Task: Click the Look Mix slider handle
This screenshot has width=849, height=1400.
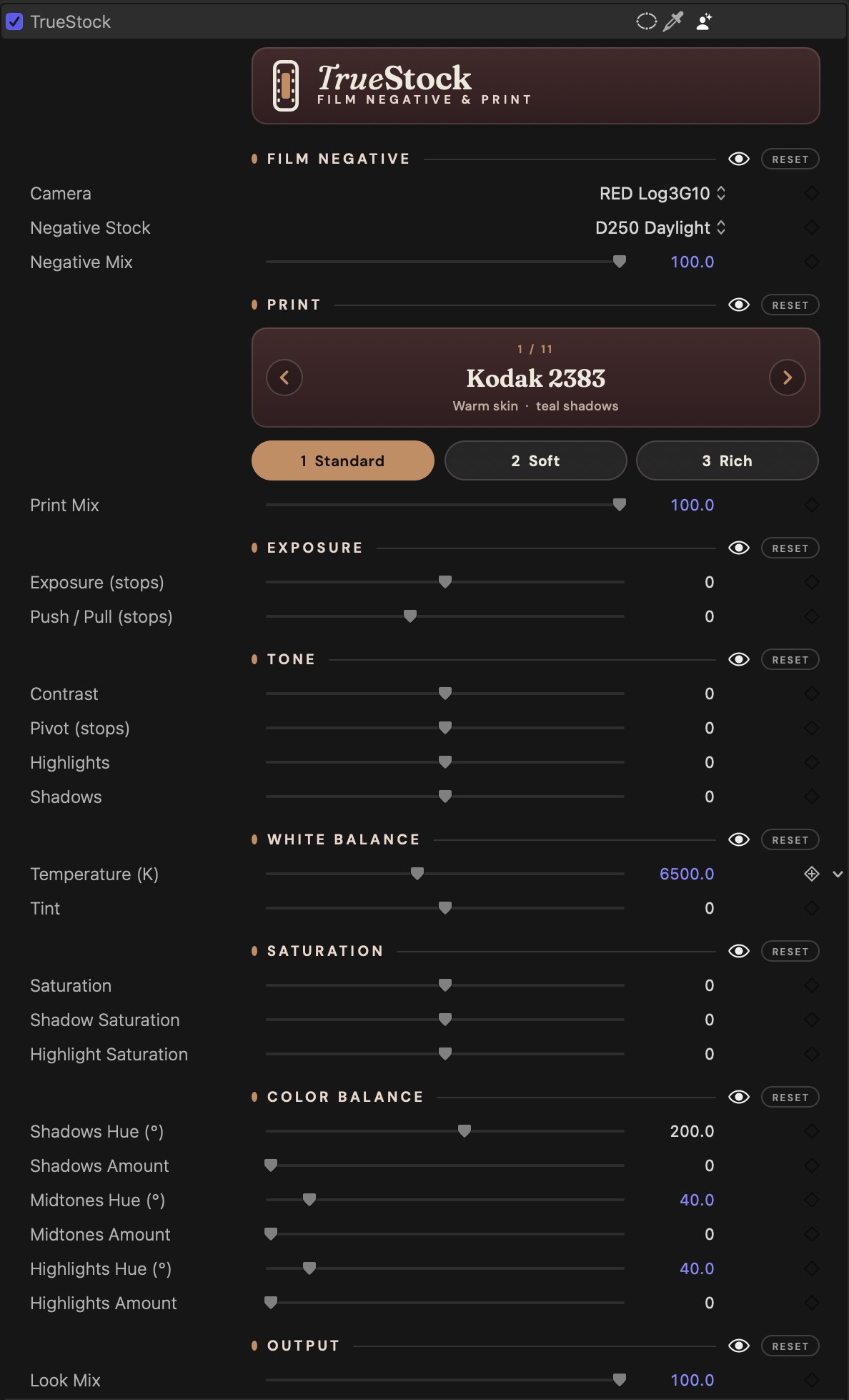Action: [x=620, y=1380]
